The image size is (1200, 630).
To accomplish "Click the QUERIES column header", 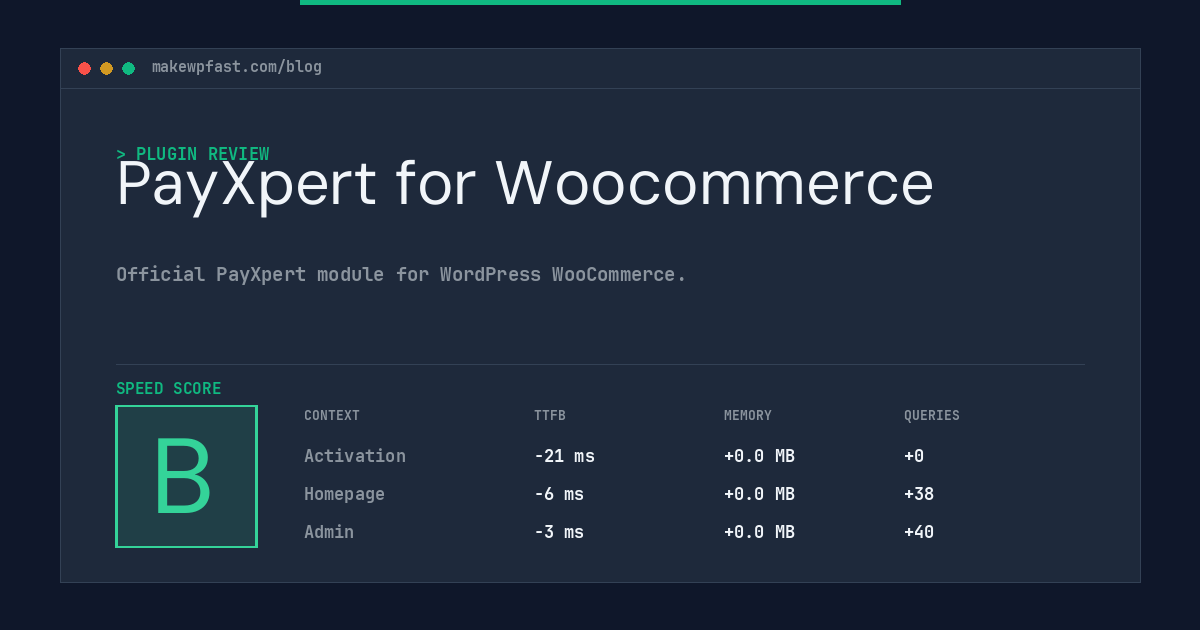I will coord(932,416).
